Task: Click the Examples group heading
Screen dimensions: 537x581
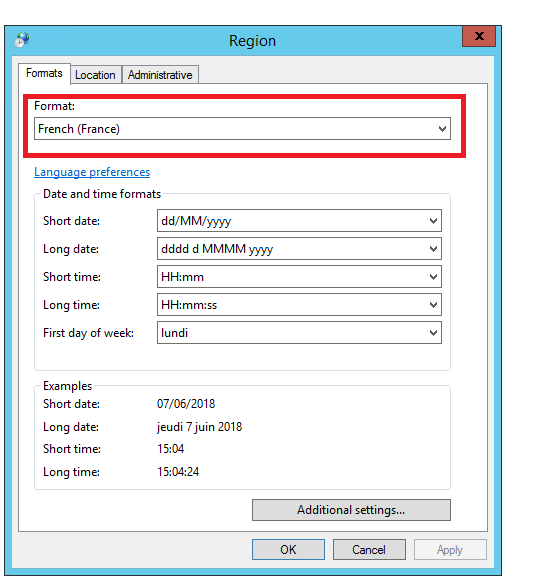Action: click(x=67, y=386)
